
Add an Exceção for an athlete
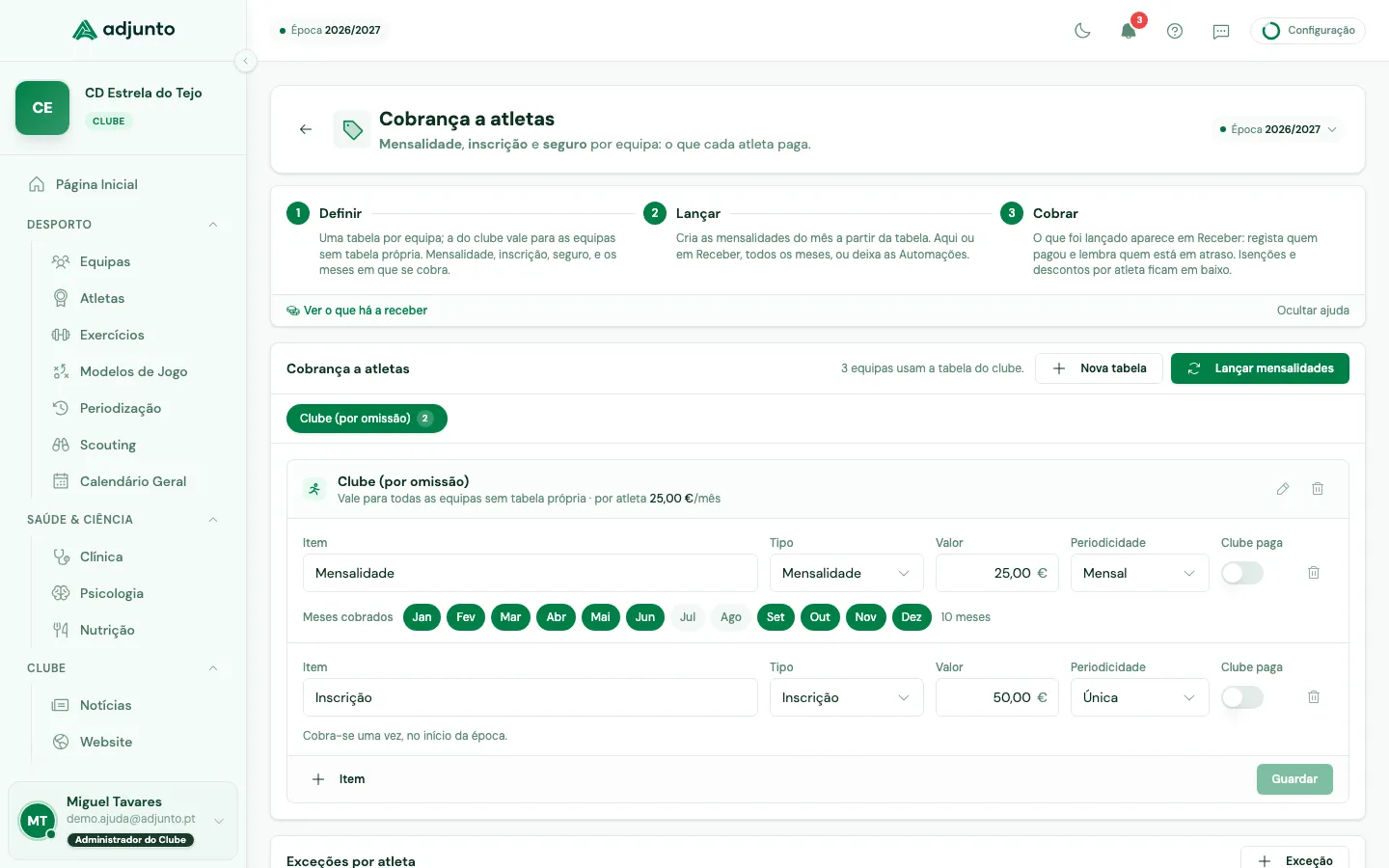[x=1294, y=861]
